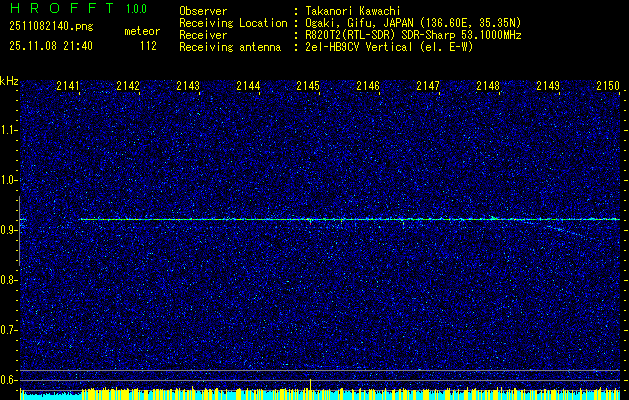Click the HROFFT program title
The image size is (629, 400).
pos(62,8)
